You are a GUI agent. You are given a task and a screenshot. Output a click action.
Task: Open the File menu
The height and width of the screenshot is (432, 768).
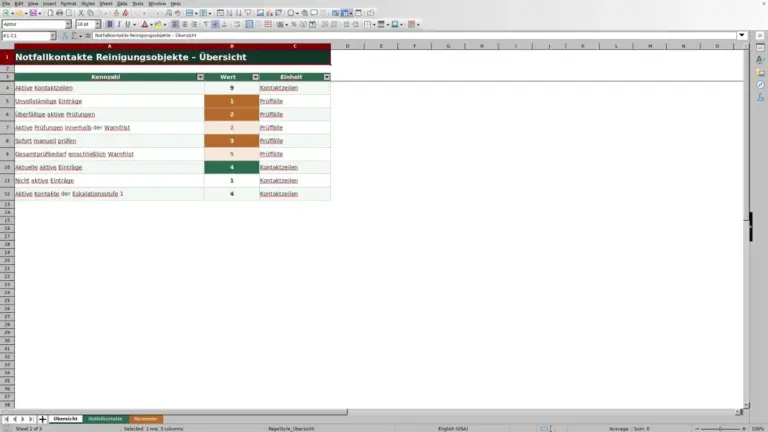[6, 3]
